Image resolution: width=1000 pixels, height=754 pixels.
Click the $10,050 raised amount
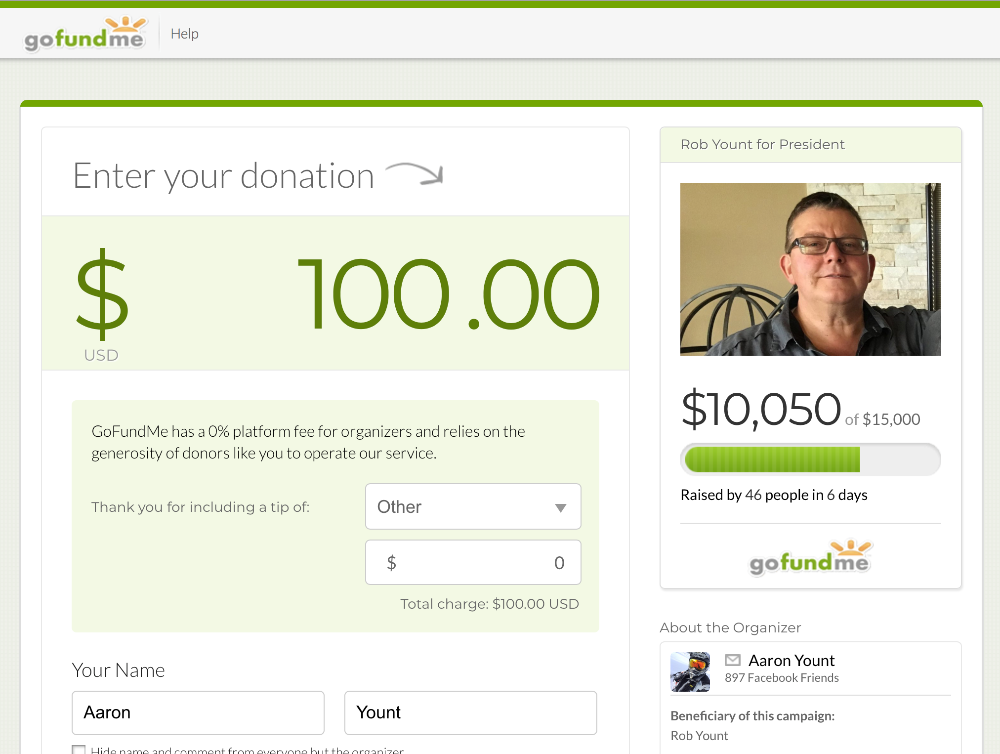[761, 409]
